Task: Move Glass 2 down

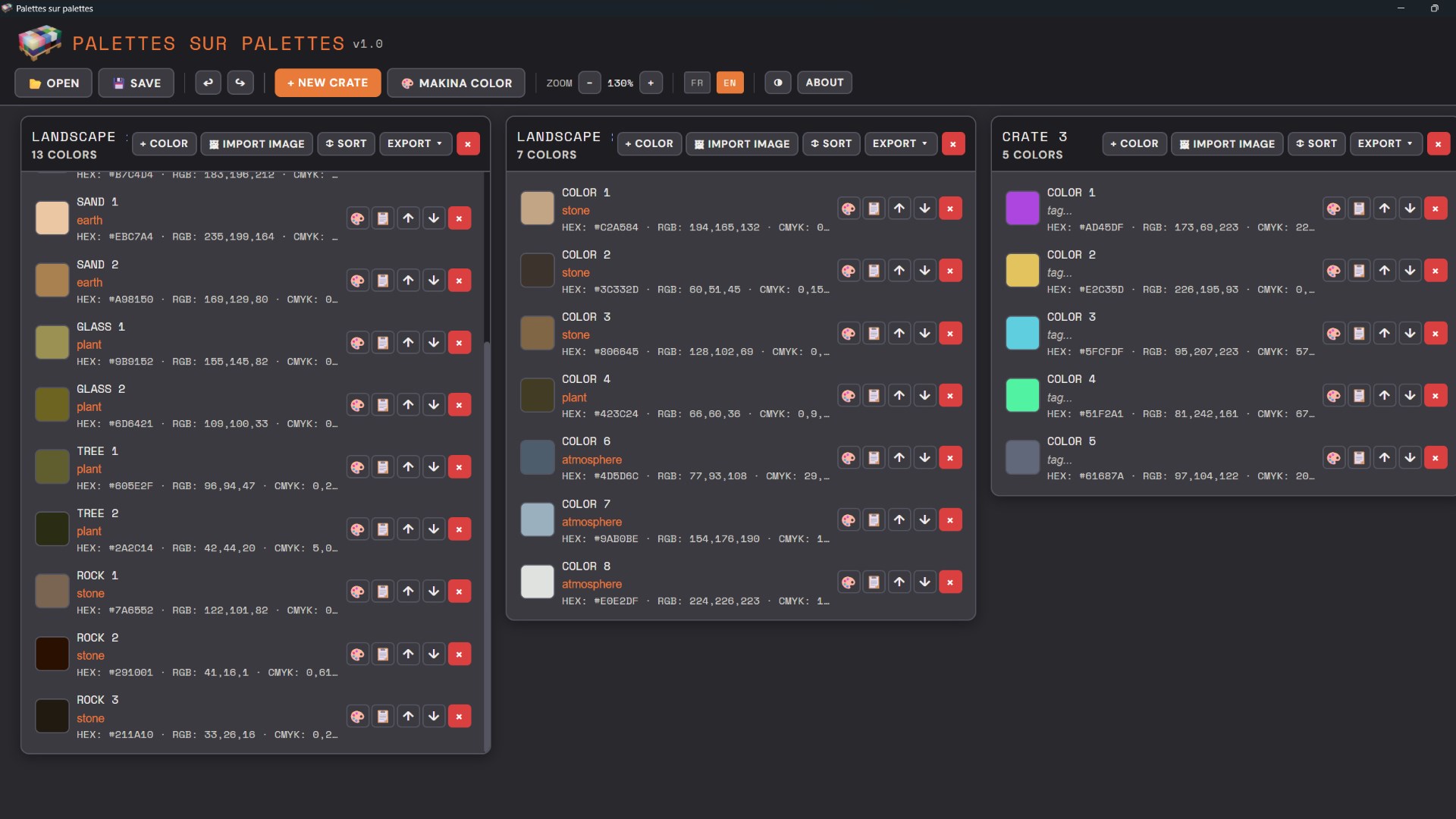Action: click(434, 405)
